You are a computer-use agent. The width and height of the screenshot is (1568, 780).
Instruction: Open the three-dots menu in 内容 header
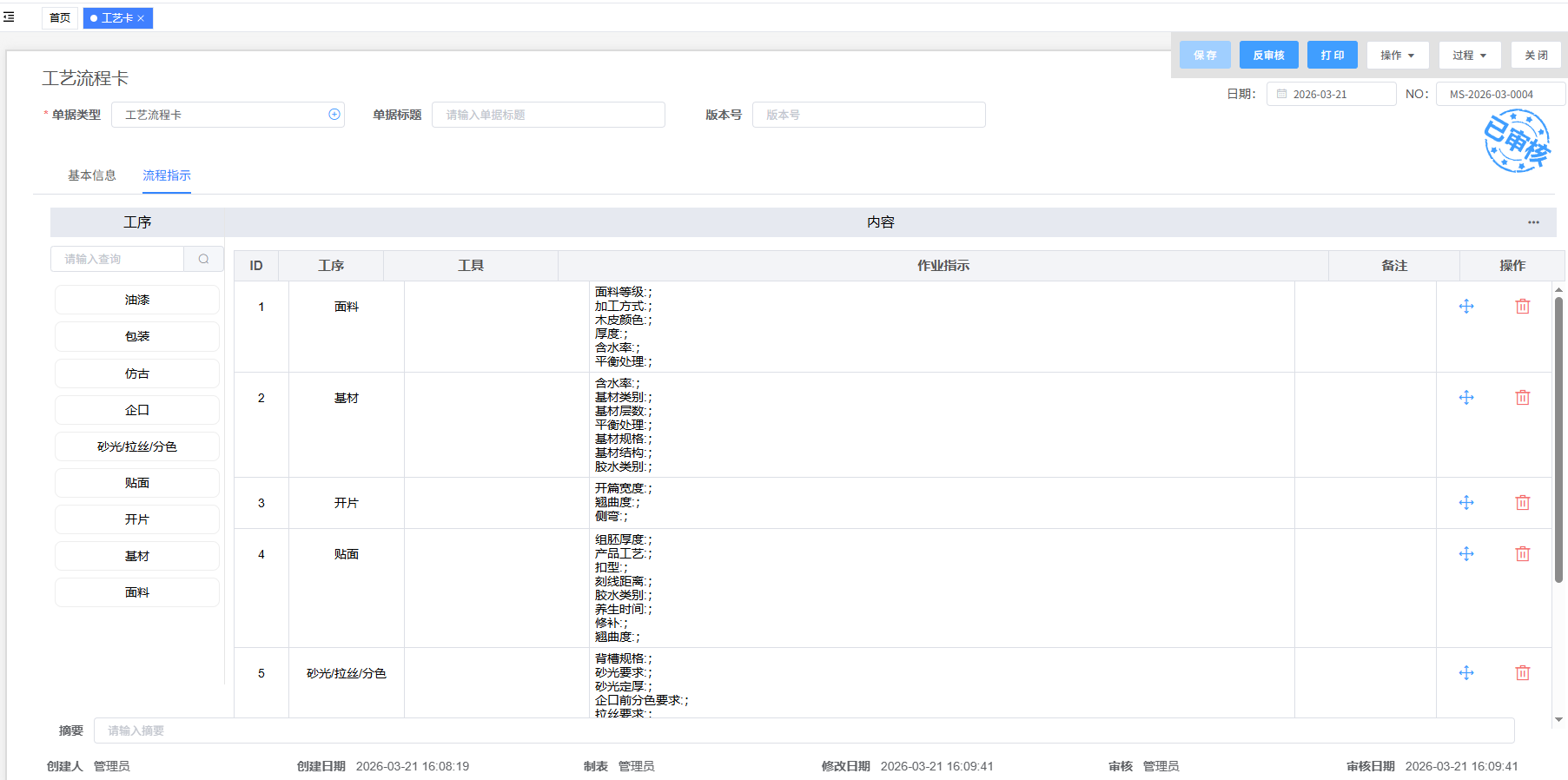pyautogui.click(x=1533, y=222)
